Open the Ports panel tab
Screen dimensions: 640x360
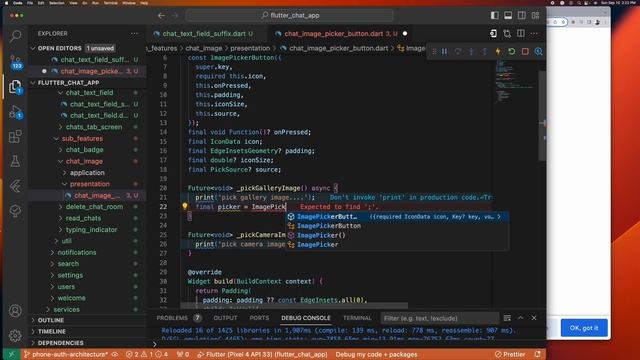click(x=259, y=318)
